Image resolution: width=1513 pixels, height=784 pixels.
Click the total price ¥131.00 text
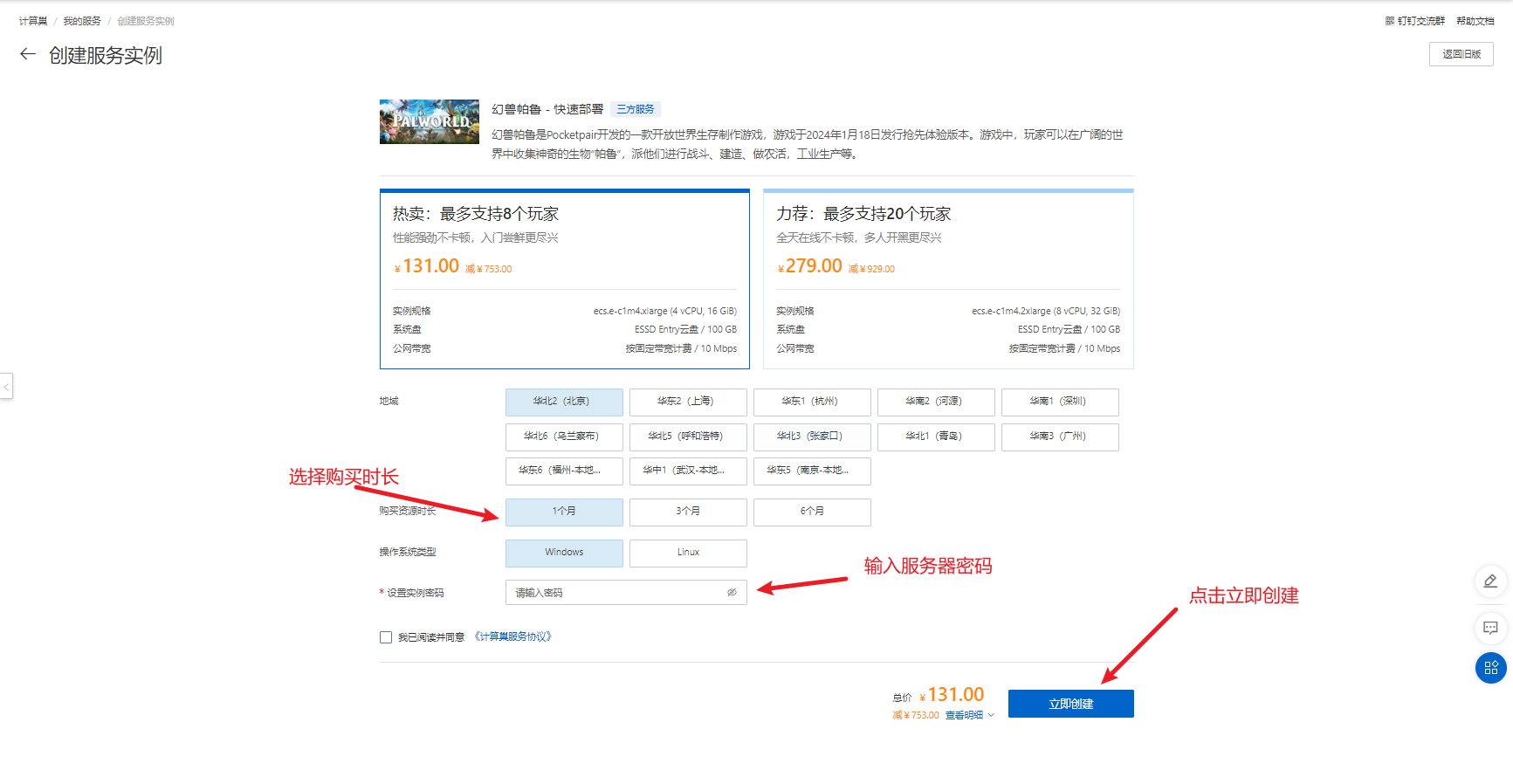point(952,695)
